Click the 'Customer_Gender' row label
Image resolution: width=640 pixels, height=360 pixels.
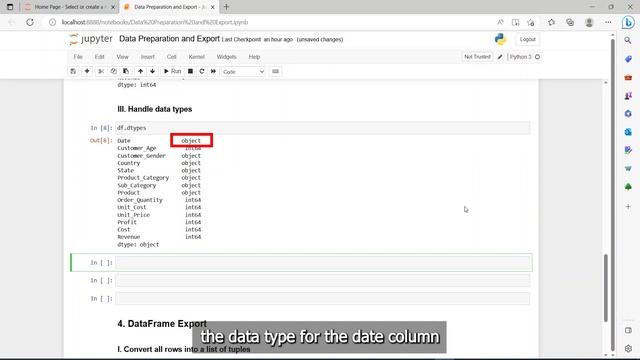(x=141, y=156)
